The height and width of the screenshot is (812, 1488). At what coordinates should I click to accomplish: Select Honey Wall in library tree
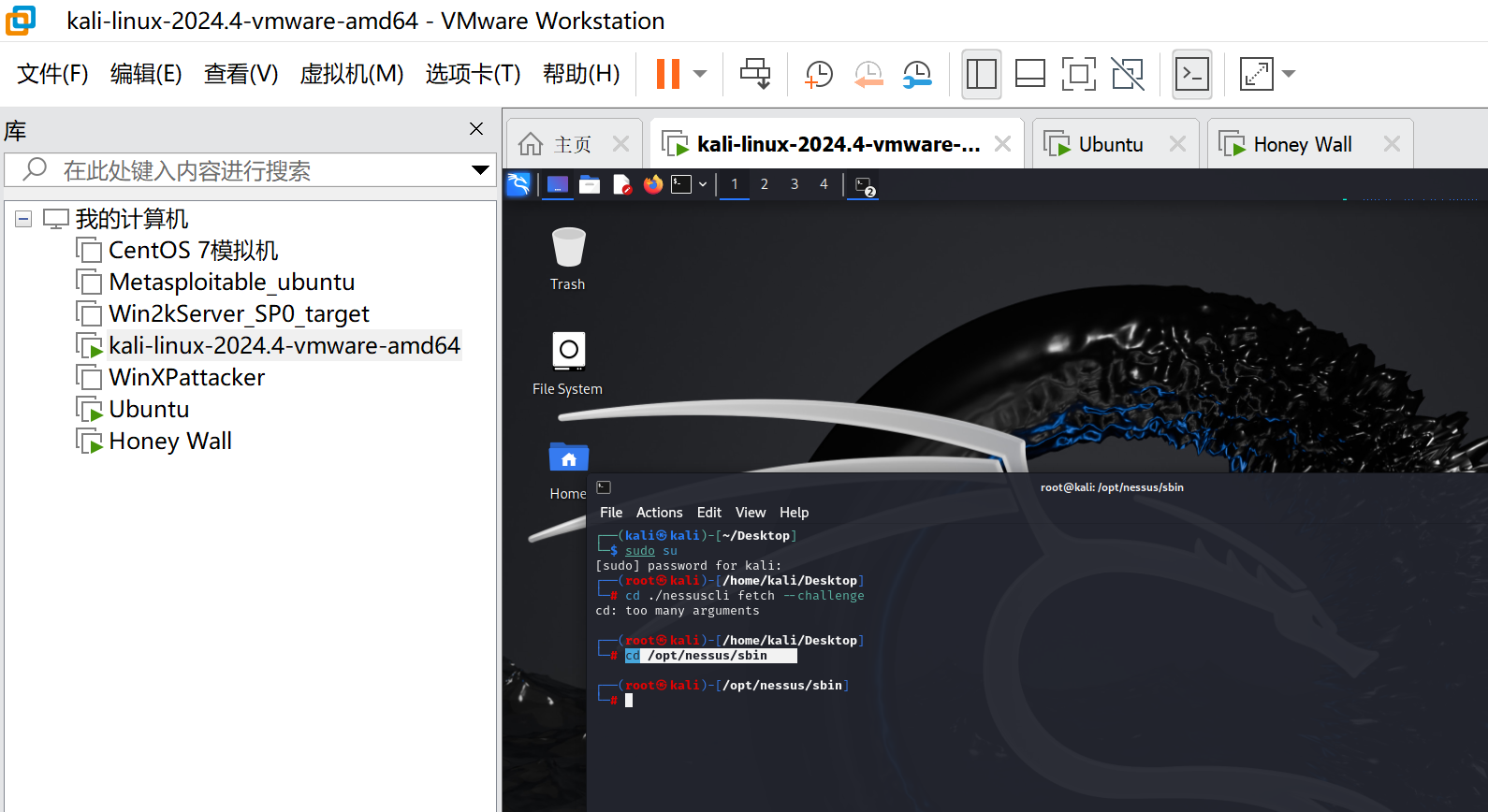(x=169, y=442)
